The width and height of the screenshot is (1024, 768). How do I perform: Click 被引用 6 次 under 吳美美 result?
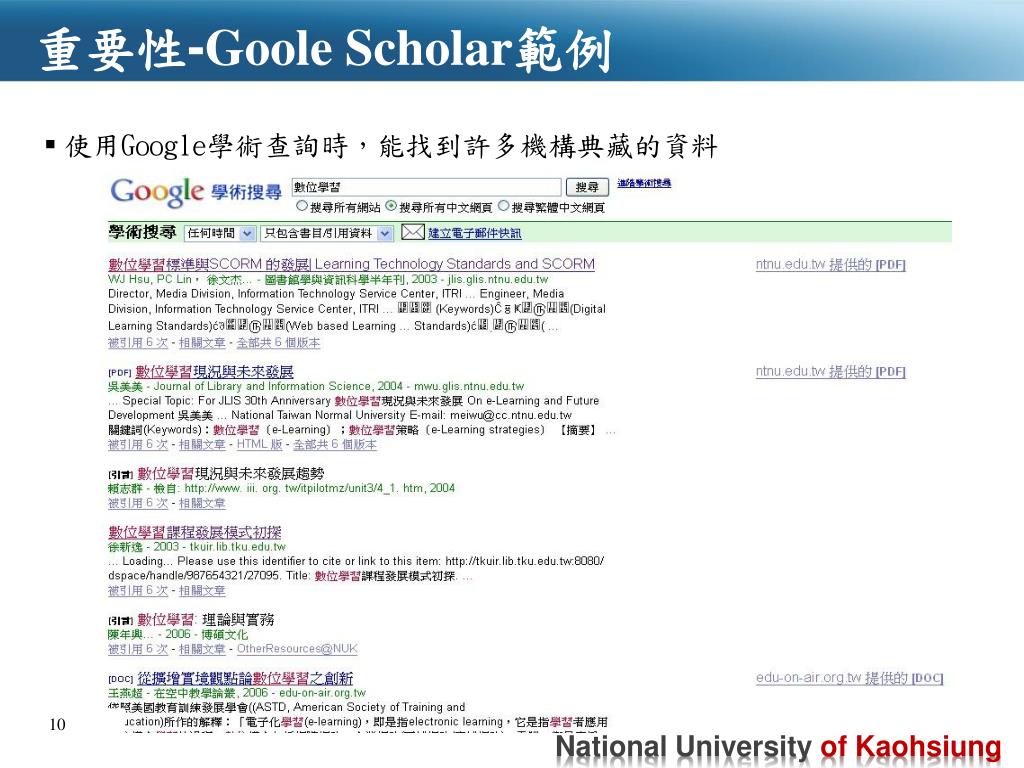point(138,445)
